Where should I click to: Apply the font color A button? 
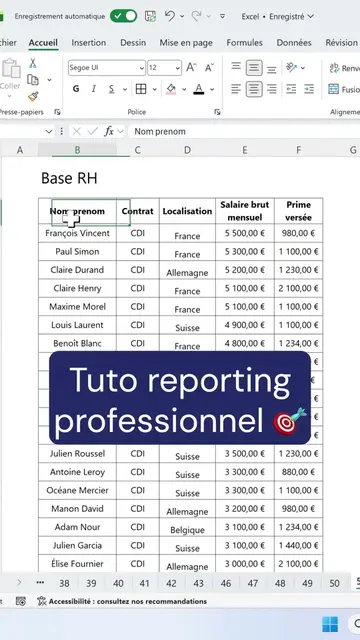pyautogui.click(x=199, y=89)
